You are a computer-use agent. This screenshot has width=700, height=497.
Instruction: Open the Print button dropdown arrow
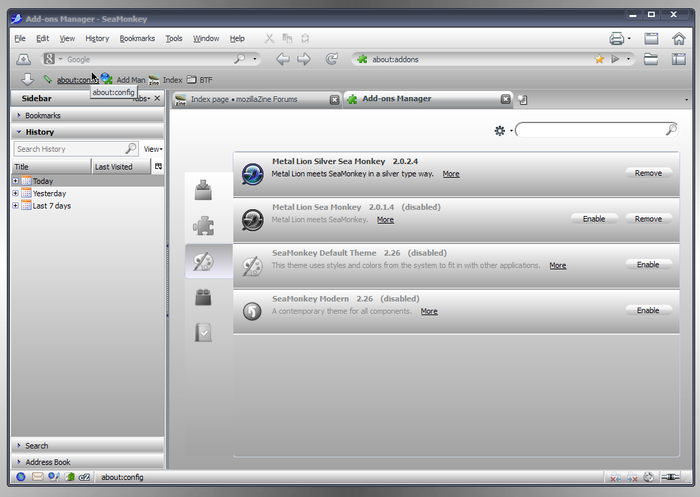tap(629, 39)
